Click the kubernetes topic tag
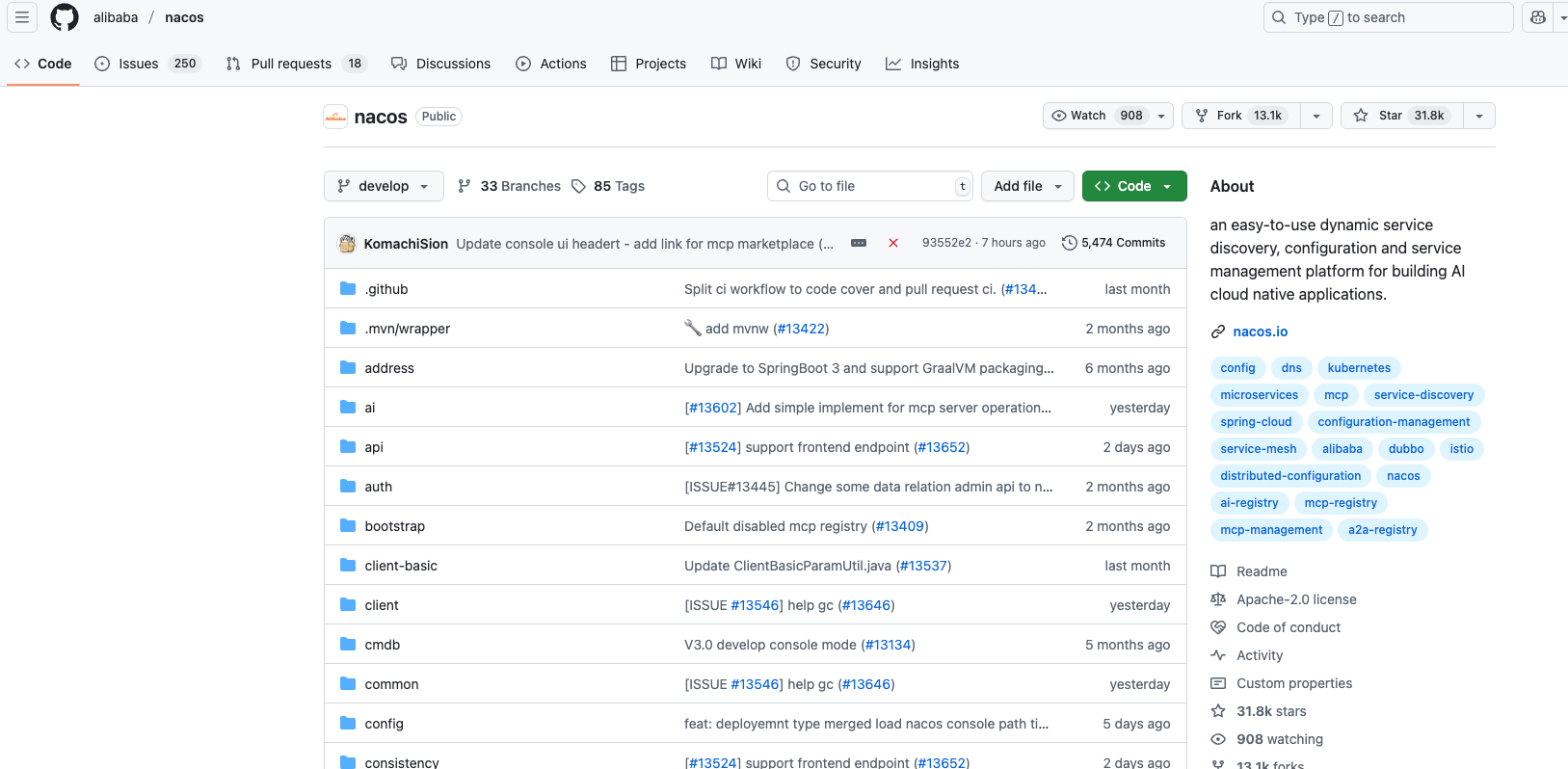This screenshot has width=1568, height=769. click(x=1359, y=368)
